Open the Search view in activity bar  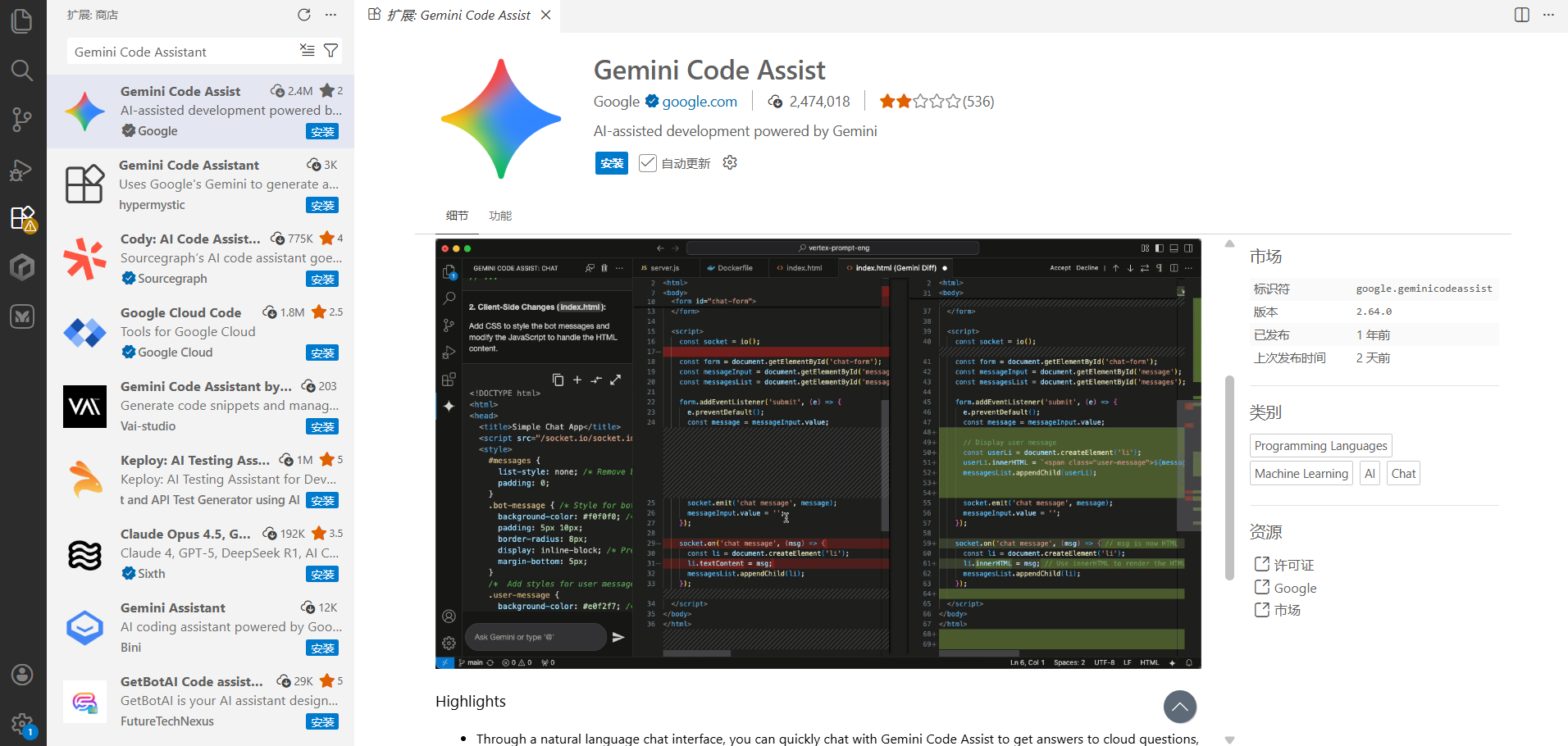[x=22, y=71]
